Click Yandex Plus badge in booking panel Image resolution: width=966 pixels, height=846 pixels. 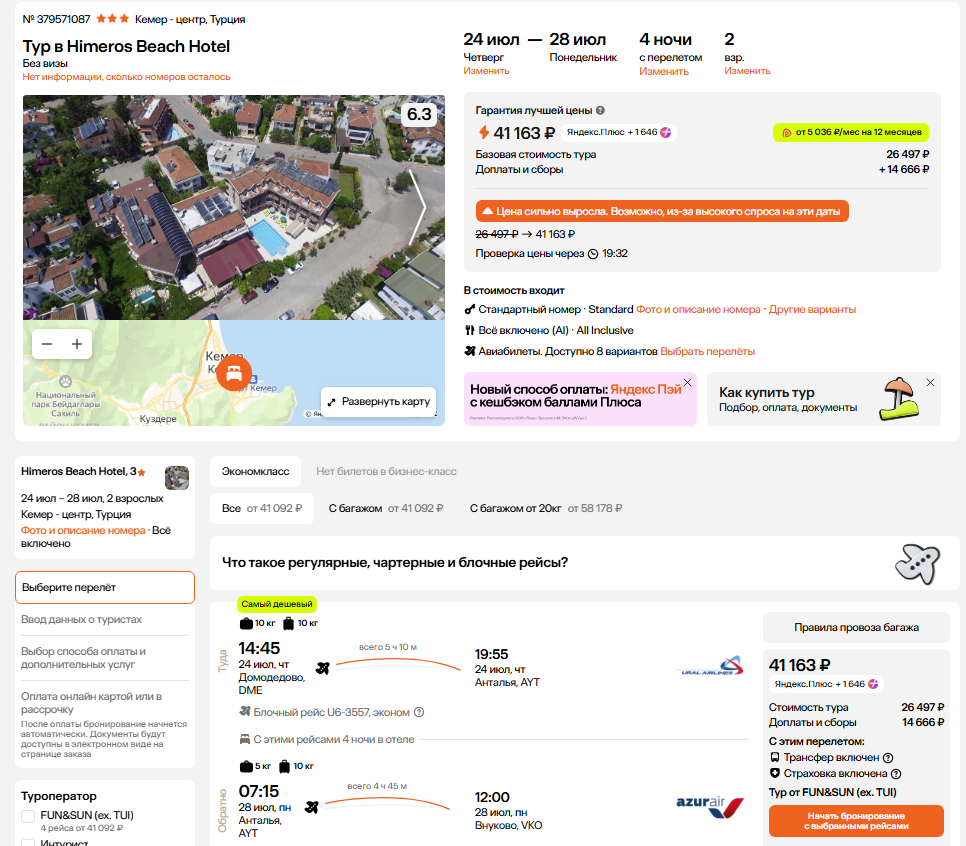826,684
